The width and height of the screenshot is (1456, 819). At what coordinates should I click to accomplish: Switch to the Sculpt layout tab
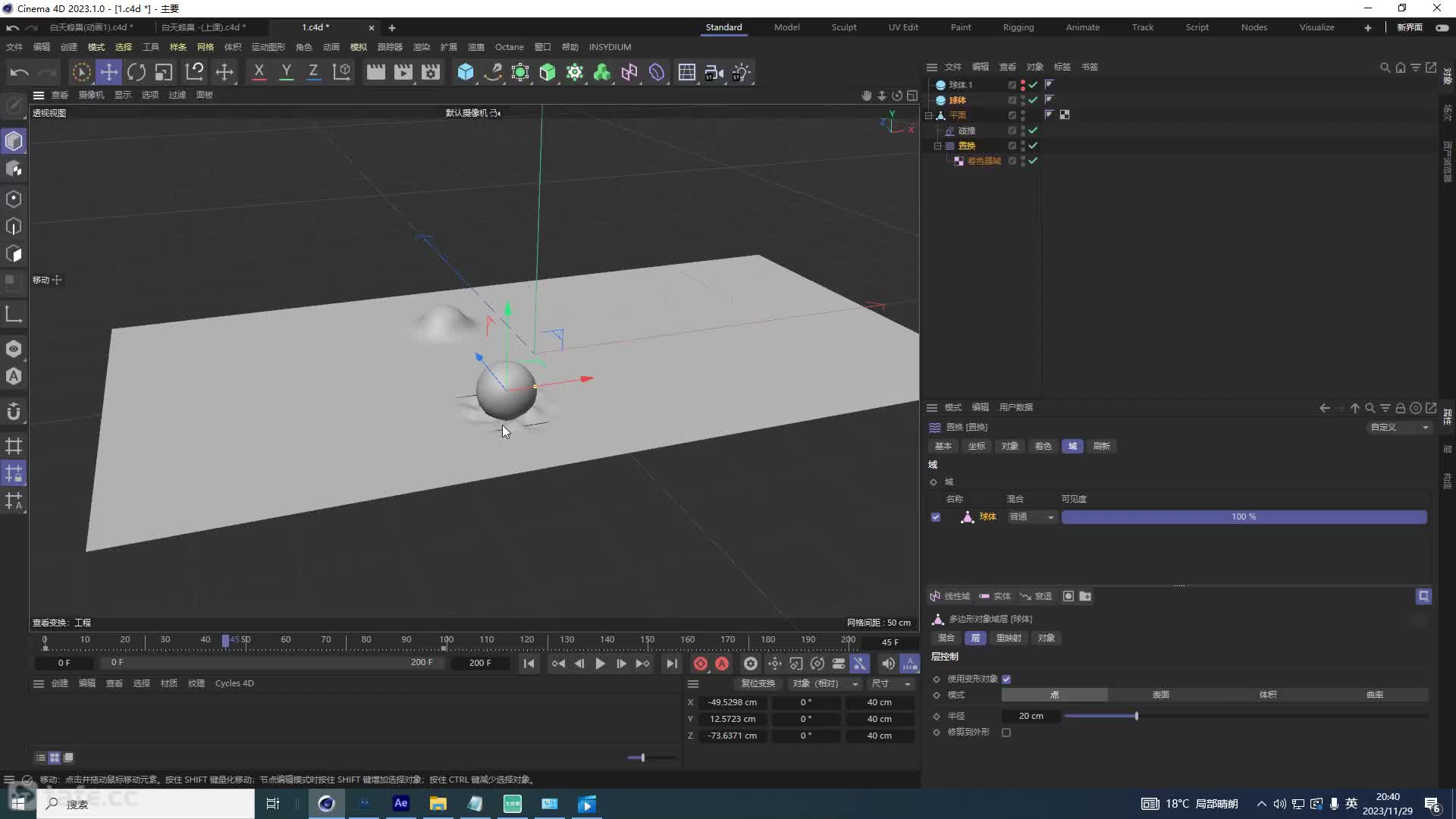click(x=843, y=27)
